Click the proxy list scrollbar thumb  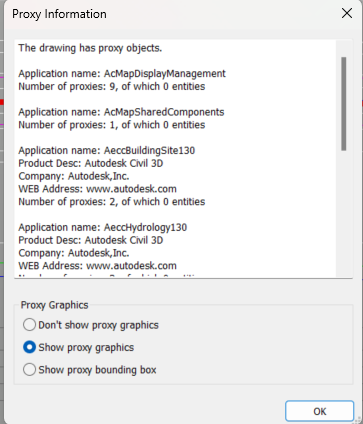coord(344,104)
